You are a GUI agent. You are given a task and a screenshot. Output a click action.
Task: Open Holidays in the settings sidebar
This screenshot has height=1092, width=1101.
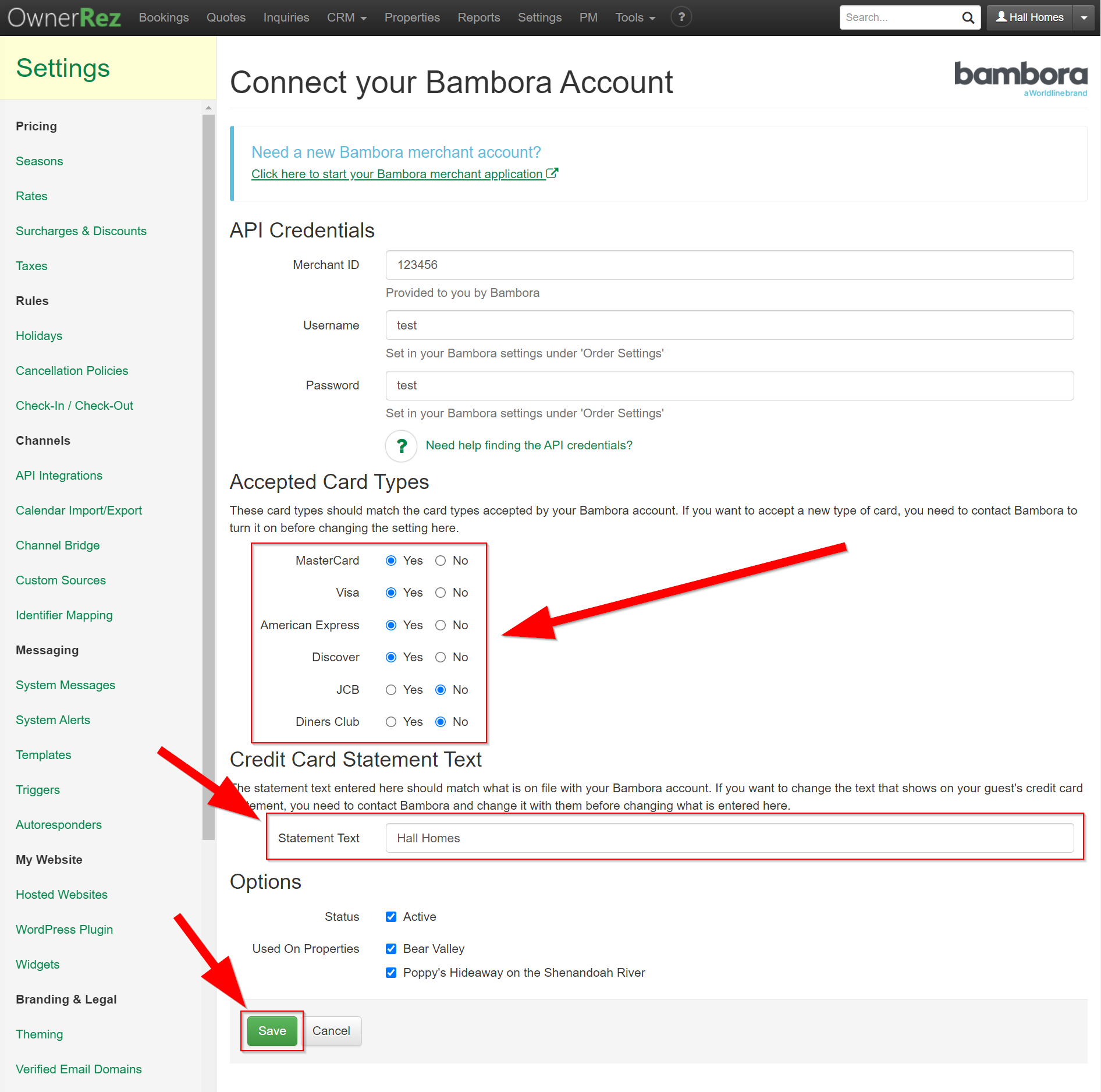click(39, 336)
